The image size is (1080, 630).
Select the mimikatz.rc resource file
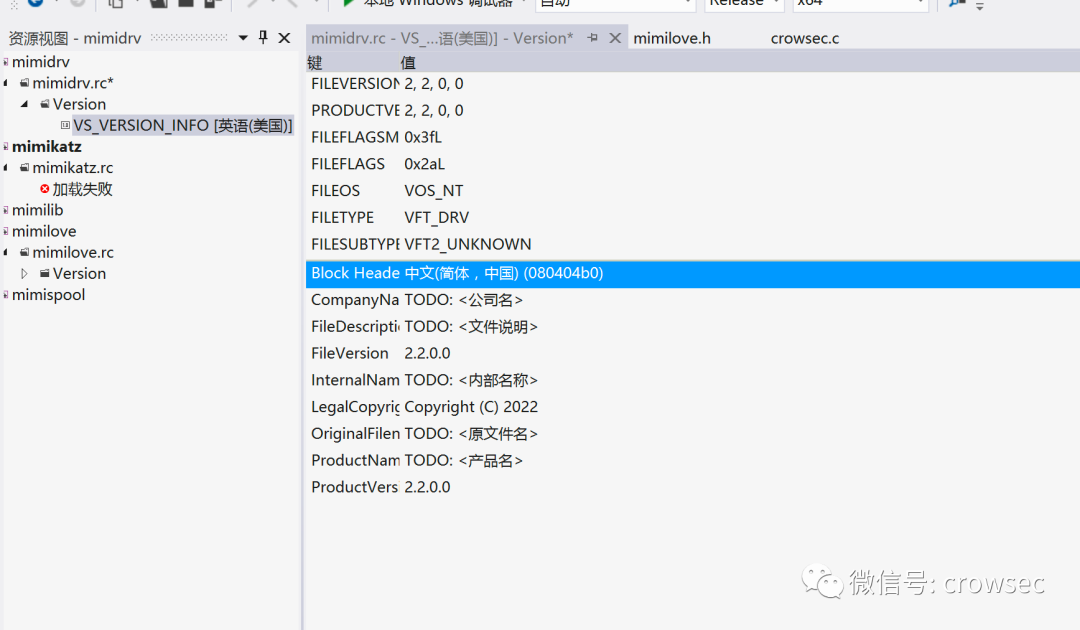(72, 168)
